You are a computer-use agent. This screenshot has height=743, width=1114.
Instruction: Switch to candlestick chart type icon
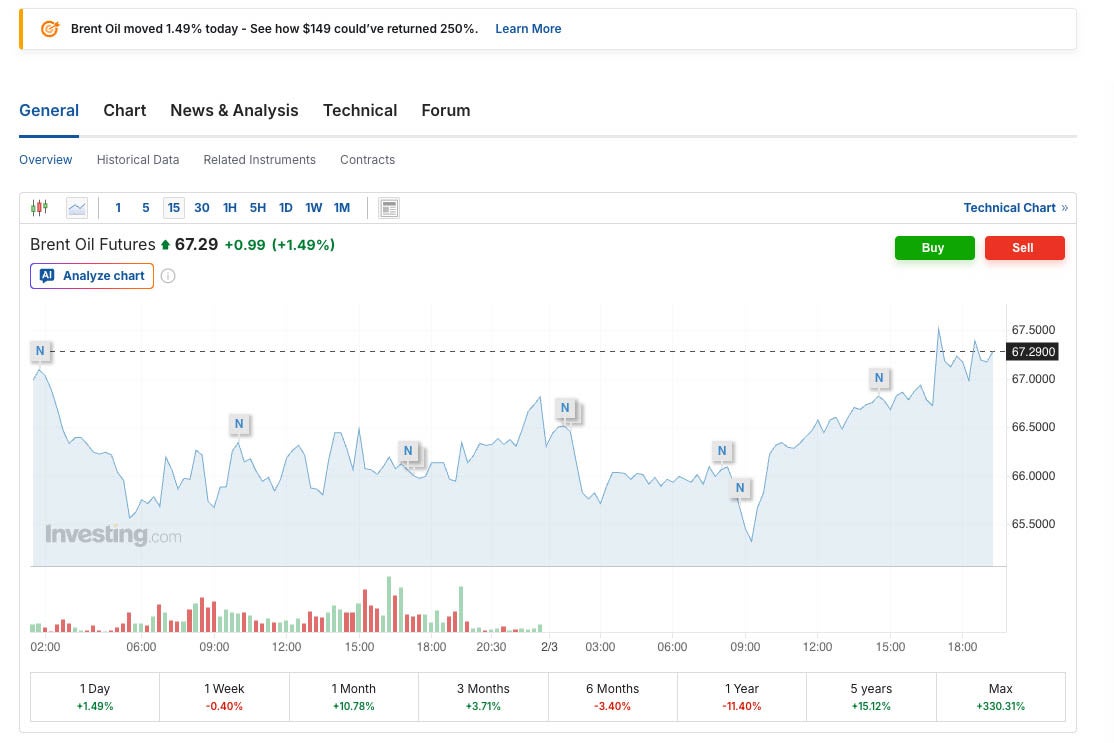tap(40, 208)
